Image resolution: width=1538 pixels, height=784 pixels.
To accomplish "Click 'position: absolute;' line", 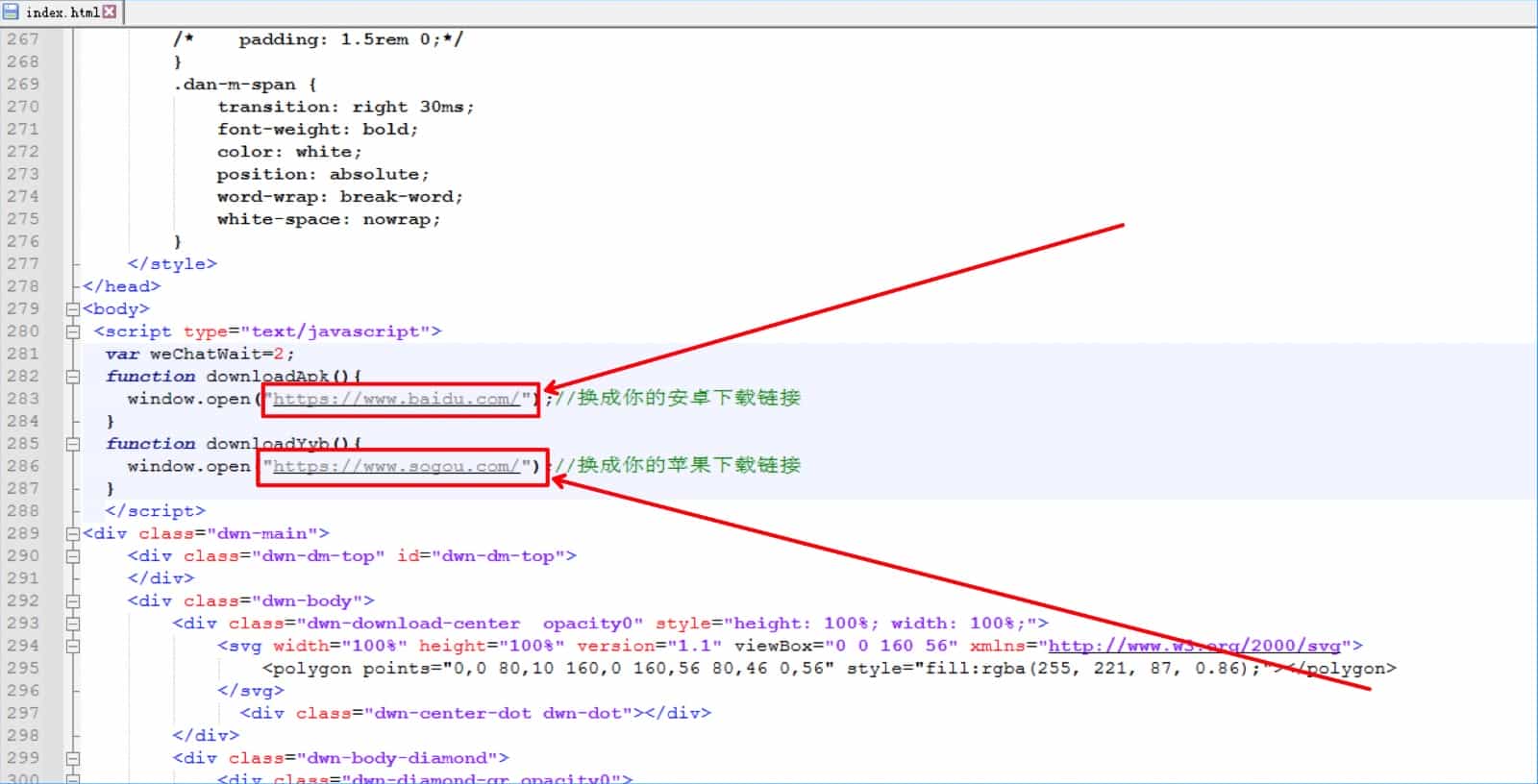I will click(x=323, y=174).
